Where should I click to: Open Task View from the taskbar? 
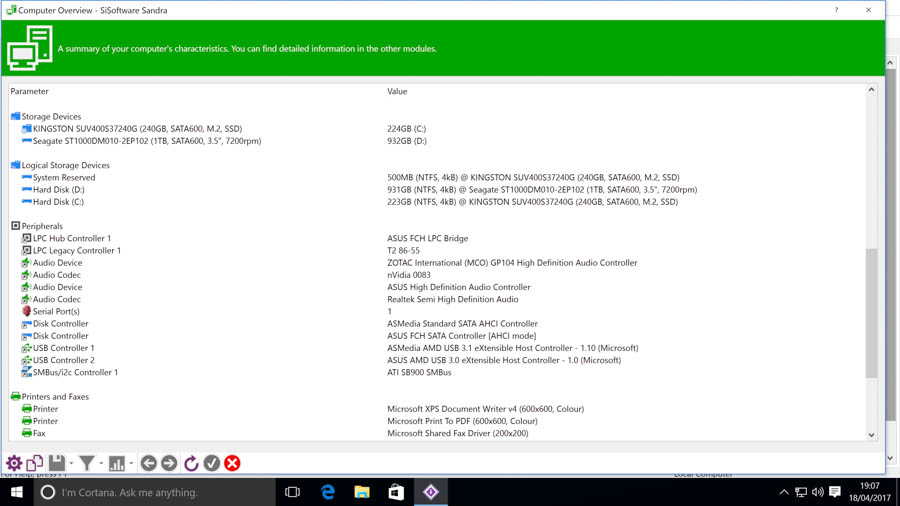tap(293, 492)
